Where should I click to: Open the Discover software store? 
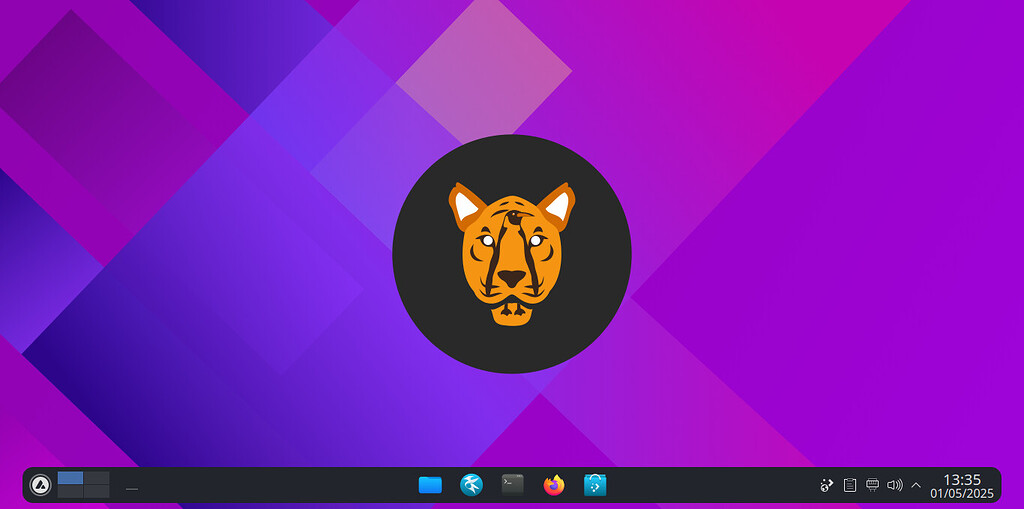coord(595,485)
